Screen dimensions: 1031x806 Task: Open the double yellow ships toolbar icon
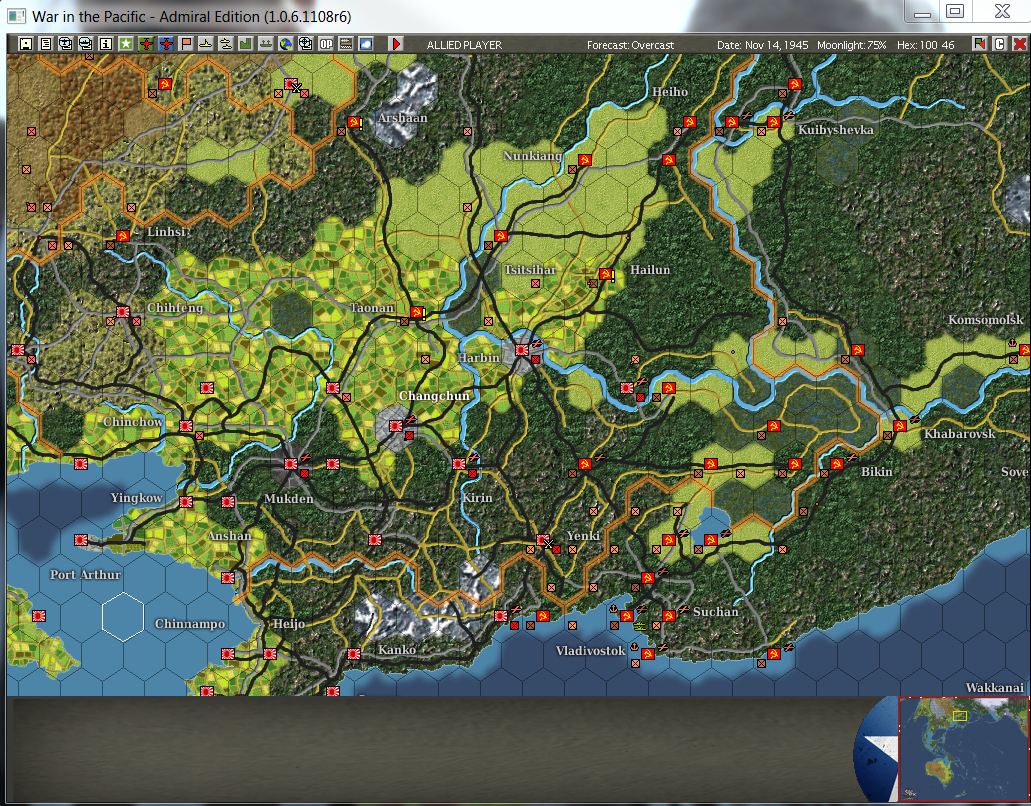[226, 44]
